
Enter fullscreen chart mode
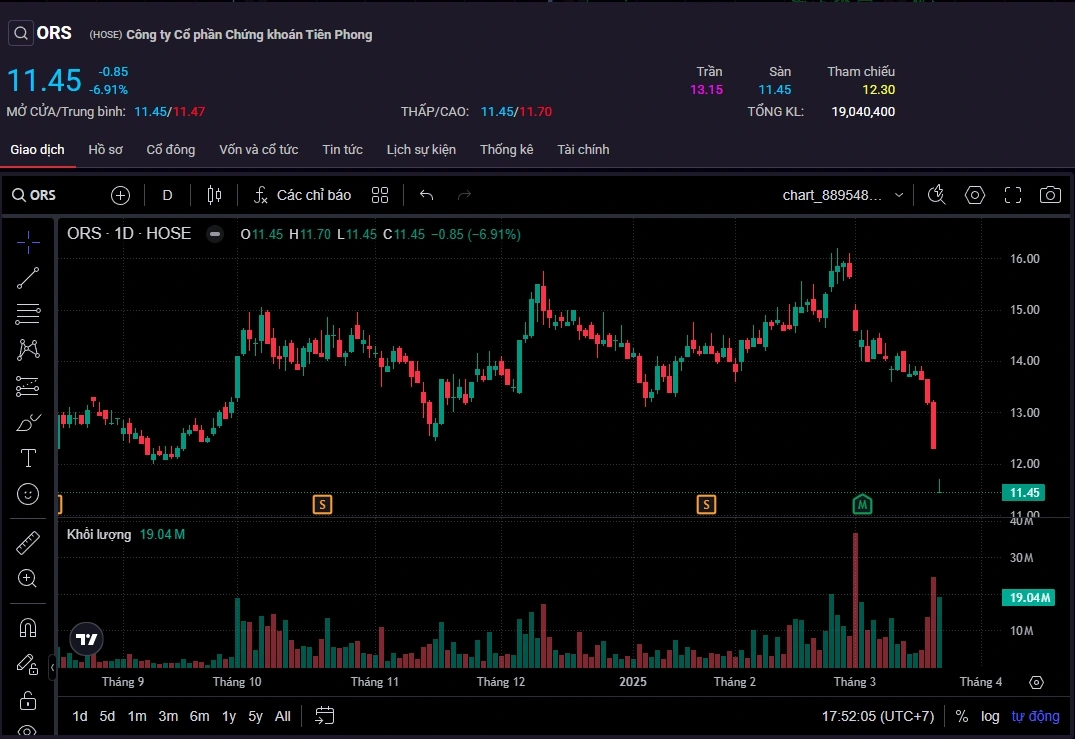[1013, 195]
